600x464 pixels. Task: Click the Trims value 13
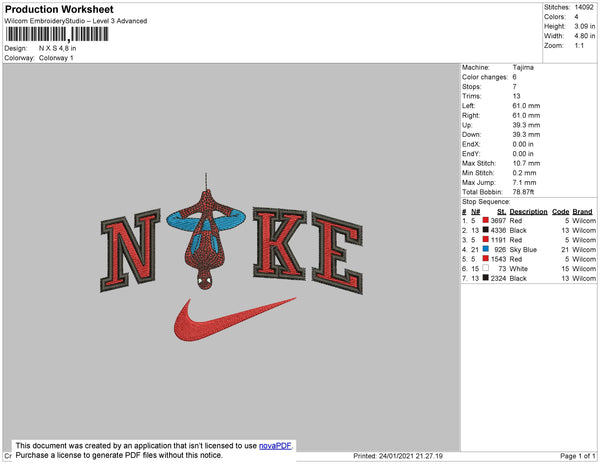coord(517,96)
